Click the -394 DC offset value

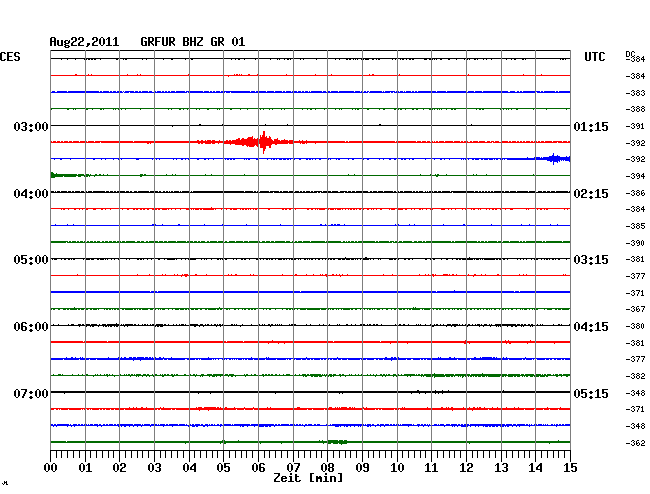tap(635, 176)
